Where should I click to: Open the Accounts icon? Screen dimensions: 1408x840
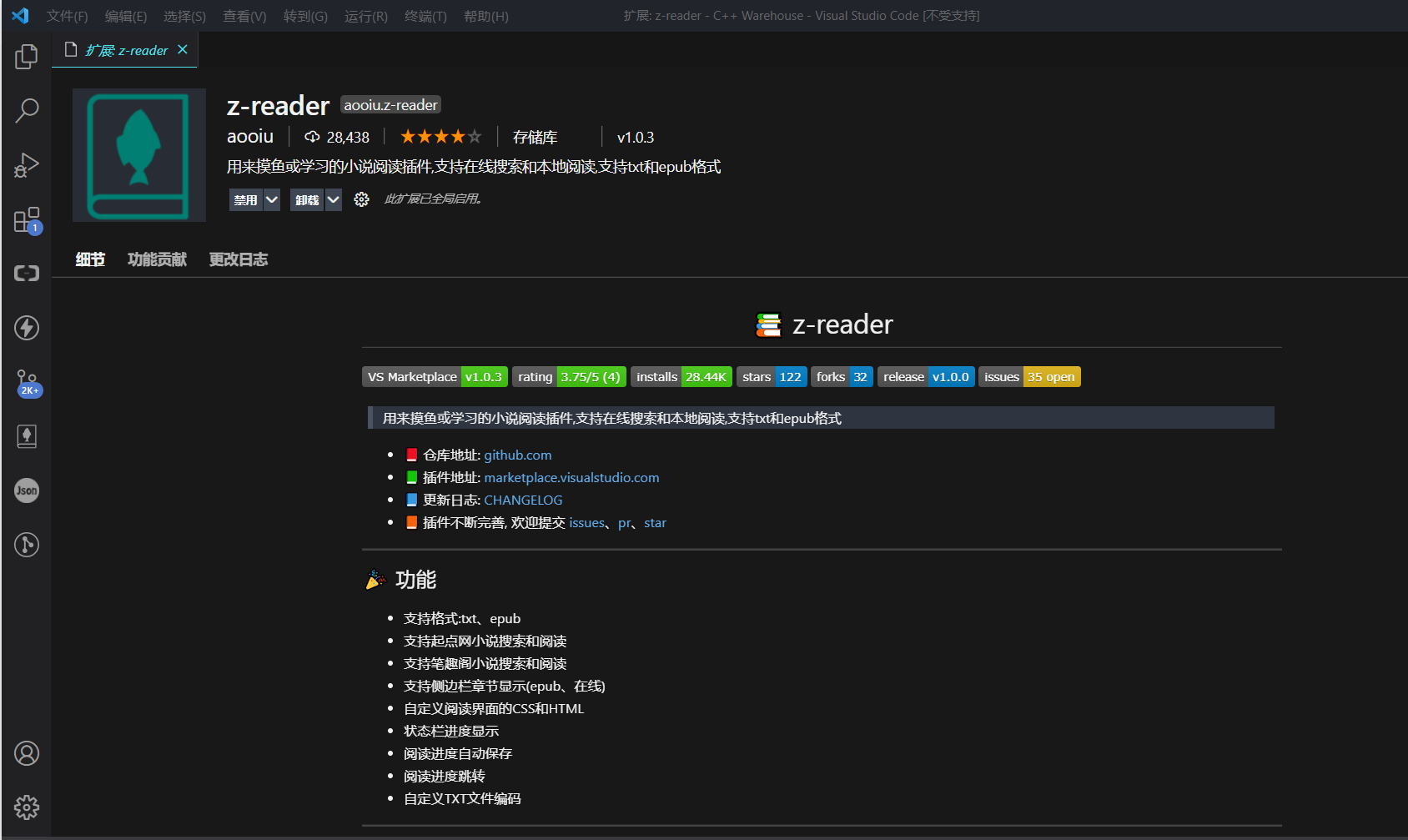point(27,753)
